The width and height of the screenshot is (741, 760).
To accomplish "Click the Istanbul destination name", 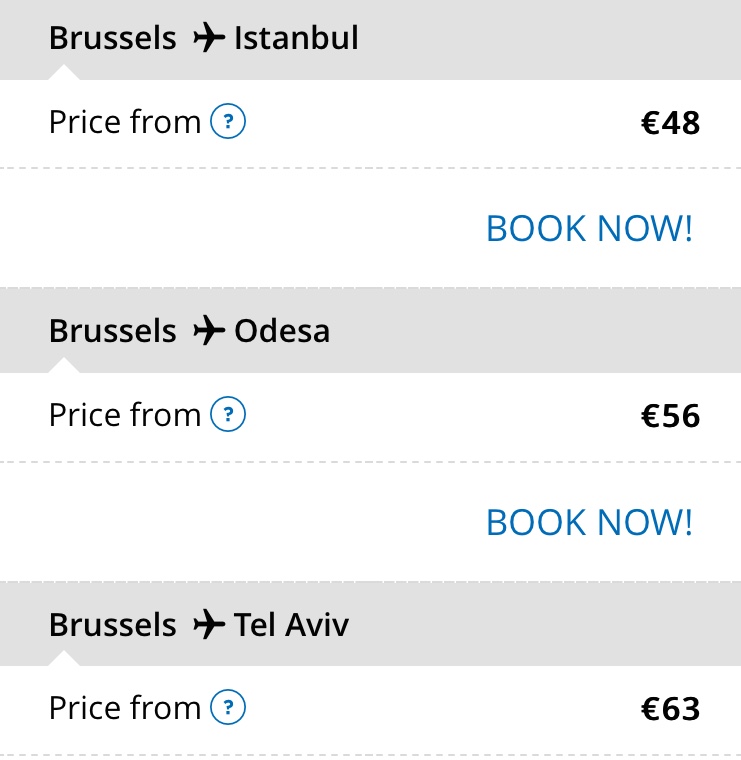I will pos(296,39).
